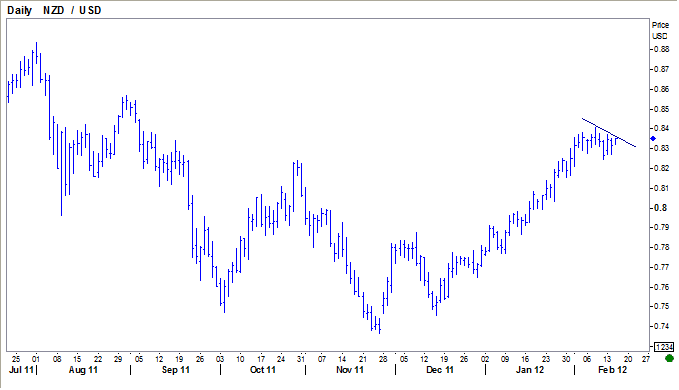Click the .1234 decimal precision box
Image resolution: width=679 pixels, height=390 pixels.
tap(664, 347)
